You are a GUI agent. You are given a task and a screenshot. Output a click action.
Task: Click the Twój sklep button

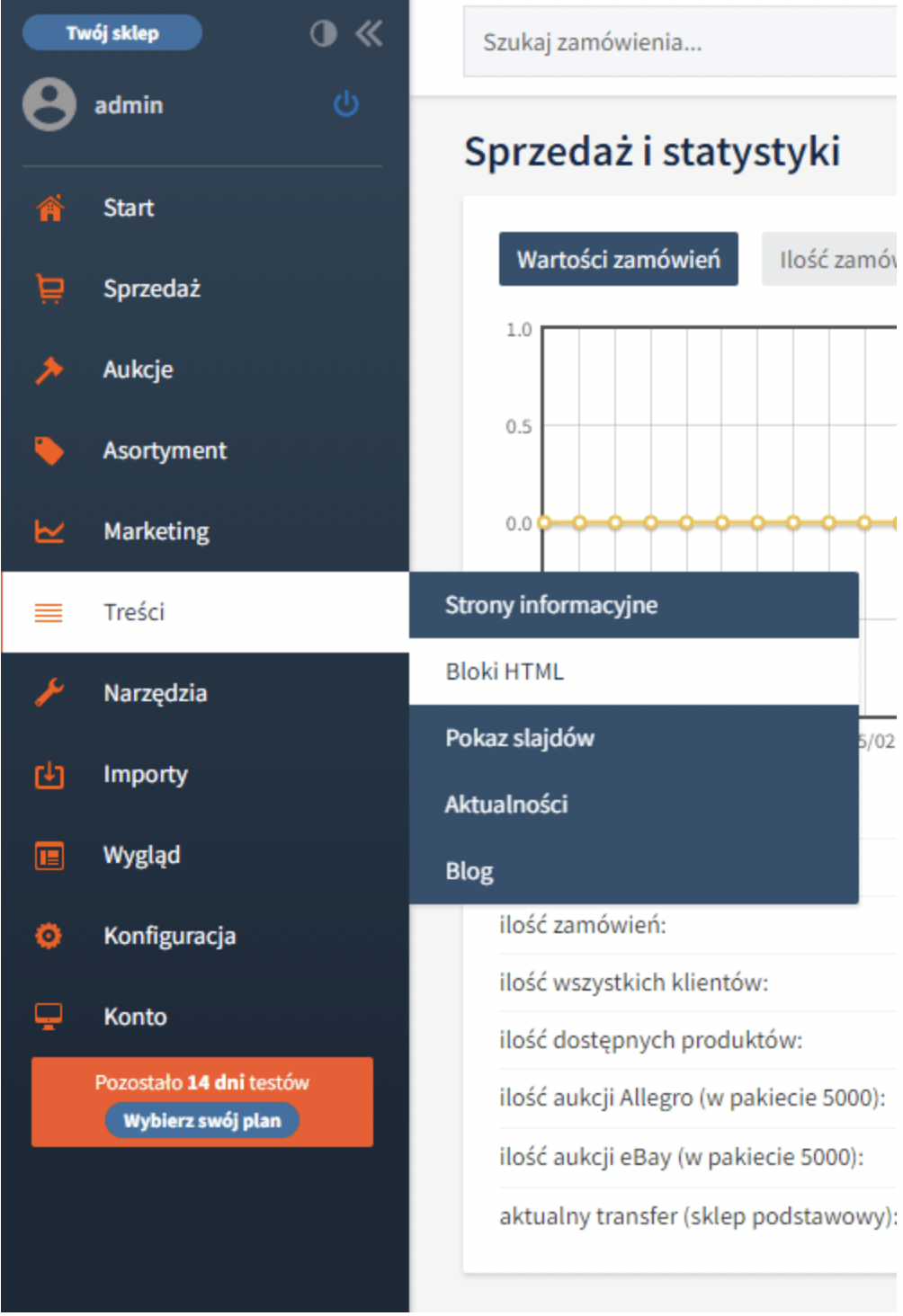tap(112, 33)
